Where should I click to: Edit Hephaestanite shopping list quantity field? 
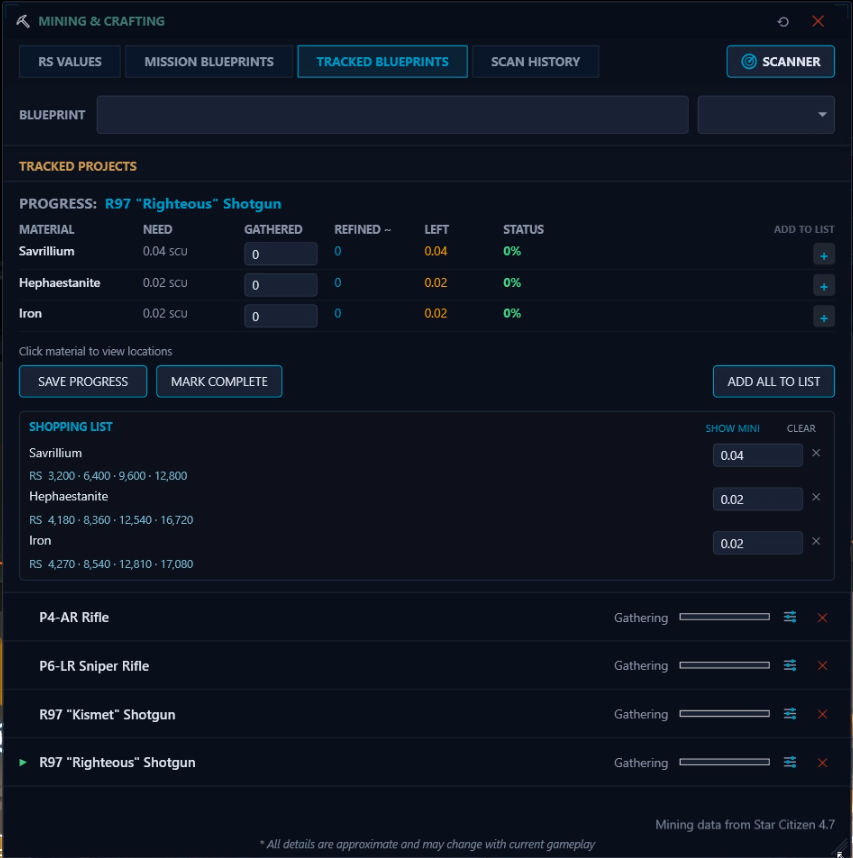(x=758, y=499)
